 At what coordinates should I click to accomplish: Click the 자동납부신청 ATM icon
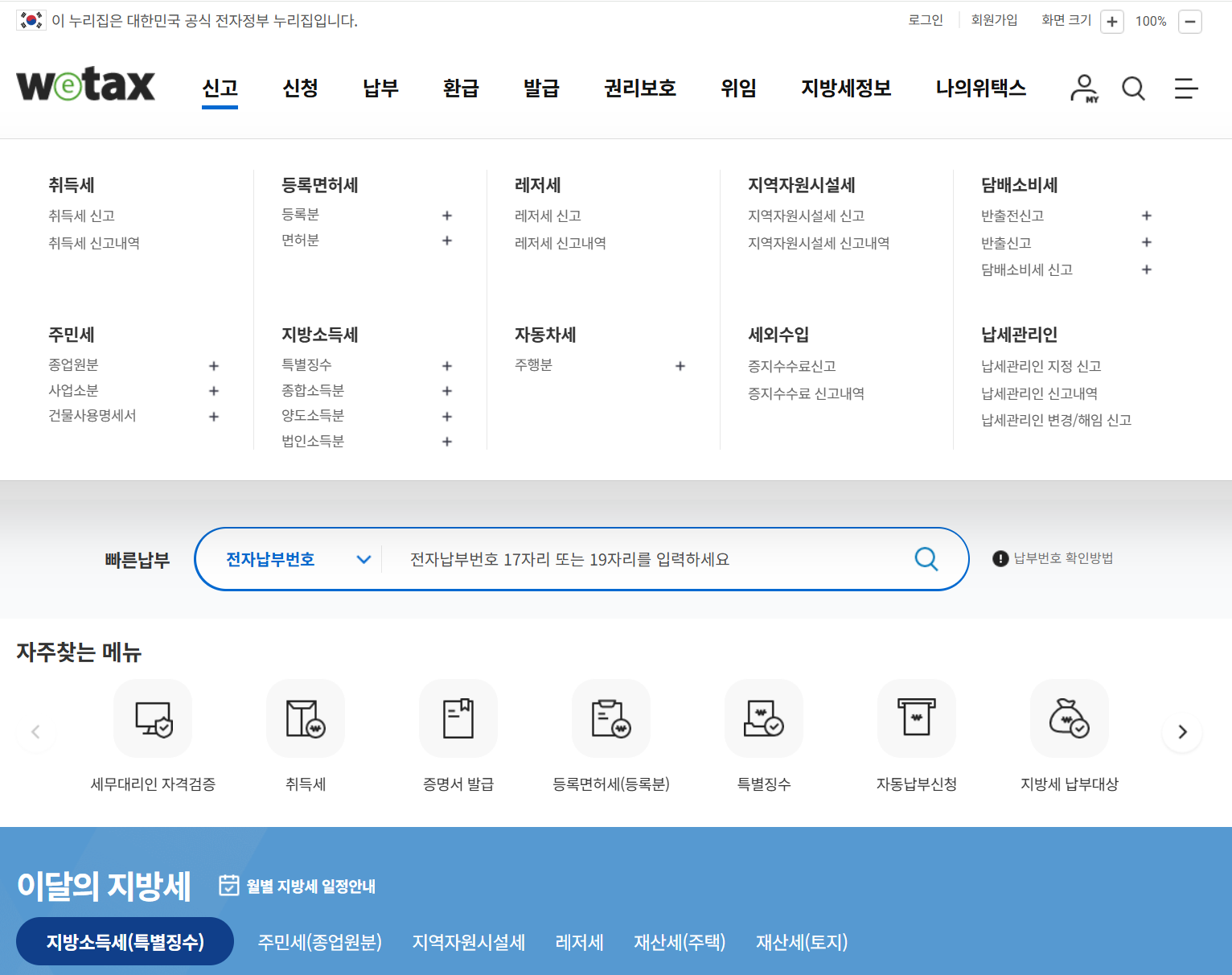point(916,718)
